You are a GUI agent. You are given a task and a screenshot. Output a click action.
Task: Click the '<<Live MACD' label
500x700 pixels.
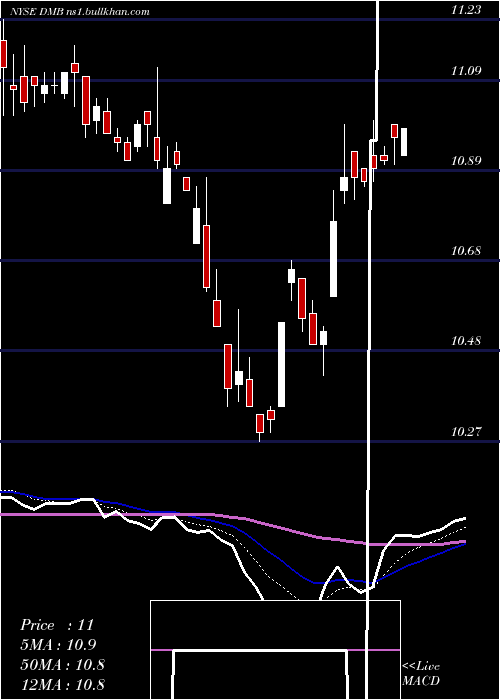pos(421,673)
